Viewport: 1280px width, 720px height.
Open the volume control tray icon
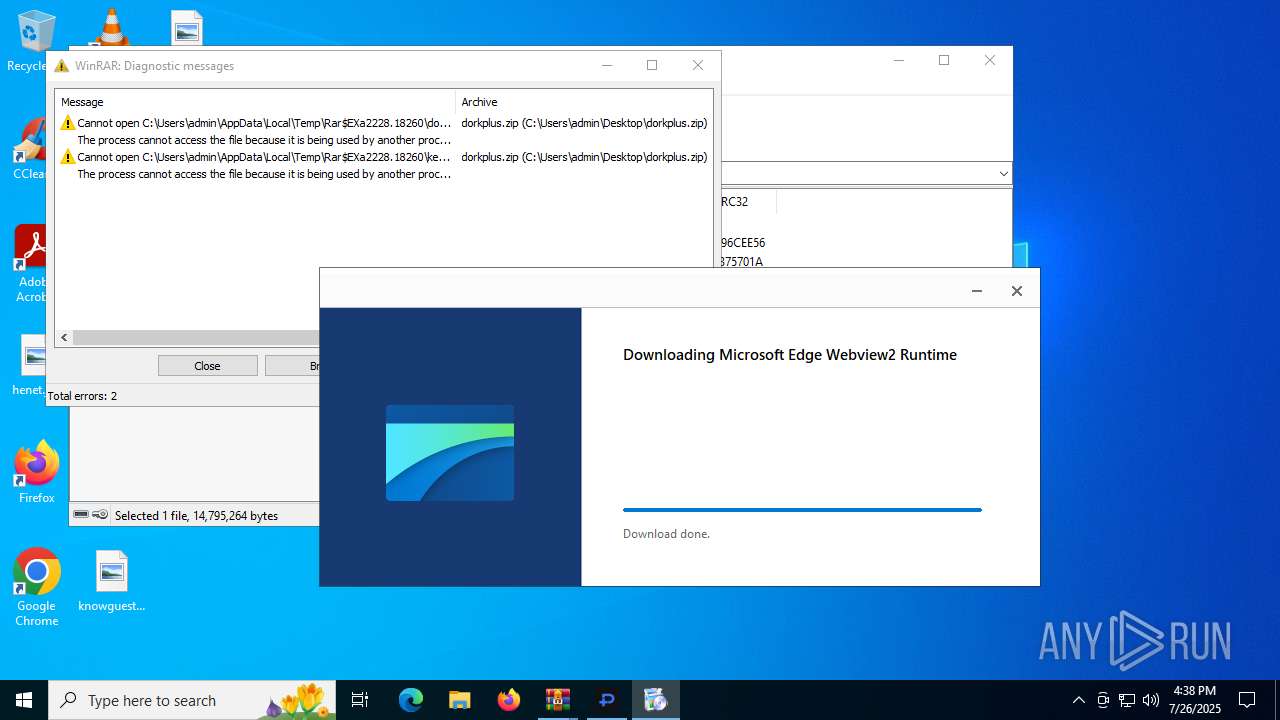pos(1151,700)
